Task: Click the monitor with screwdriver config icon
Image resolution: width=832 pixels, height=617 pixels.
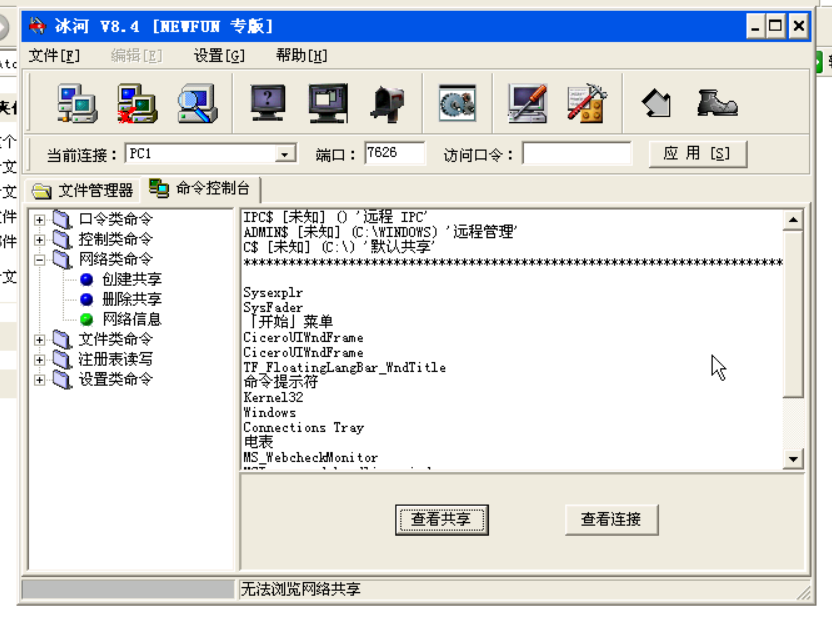Action: tap(527, 103)
